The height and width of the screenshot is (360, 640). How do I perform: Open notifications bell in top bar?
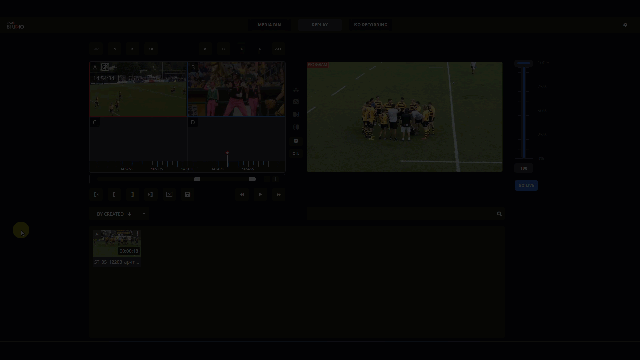click(x=625, y=25)
